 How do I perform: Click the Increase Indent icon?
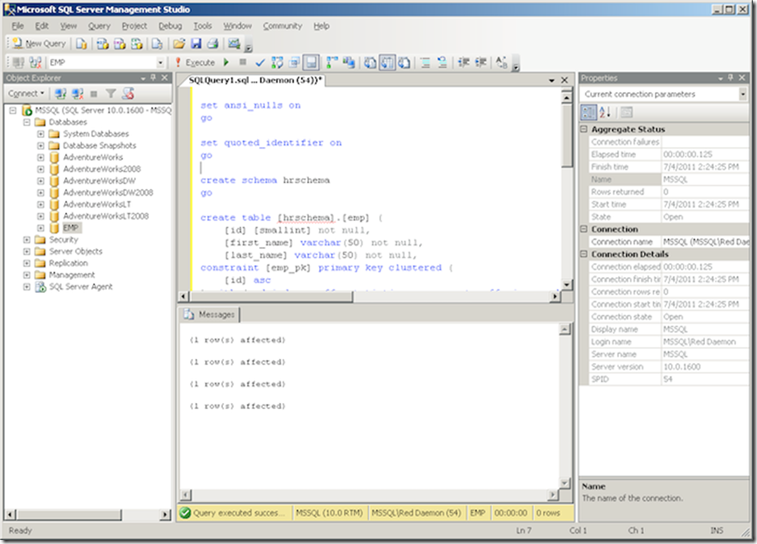pyautogui.click(x=480, y=62)
